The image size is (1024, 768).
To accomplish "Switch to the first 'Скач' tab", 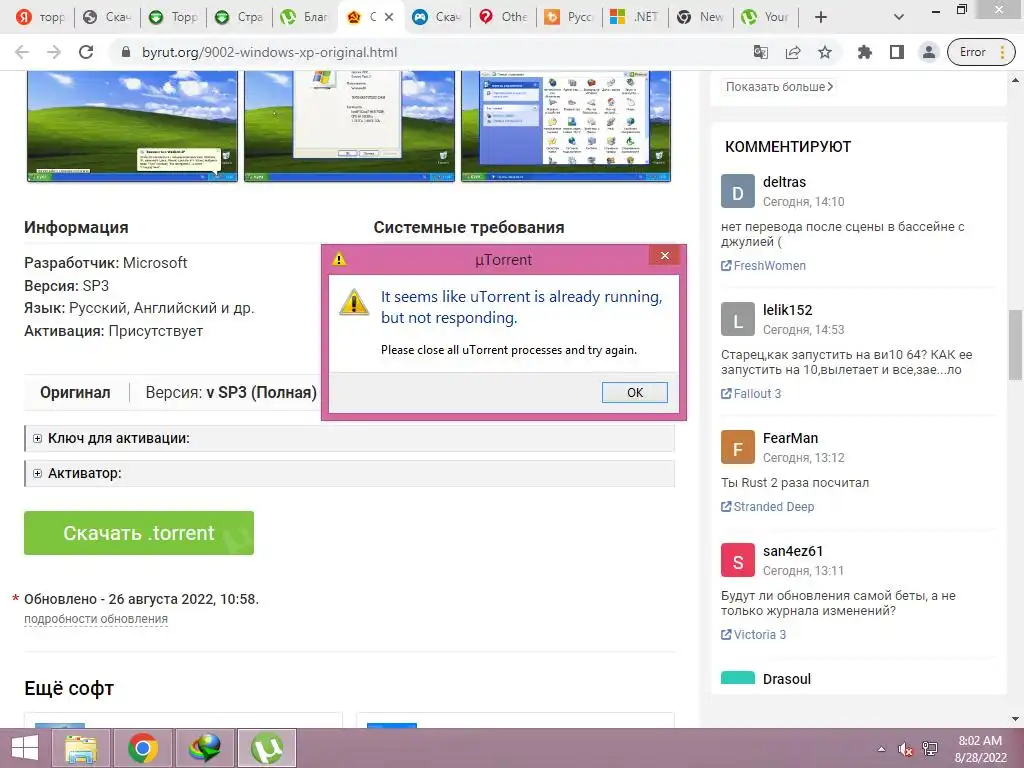I will coord(107,17).
